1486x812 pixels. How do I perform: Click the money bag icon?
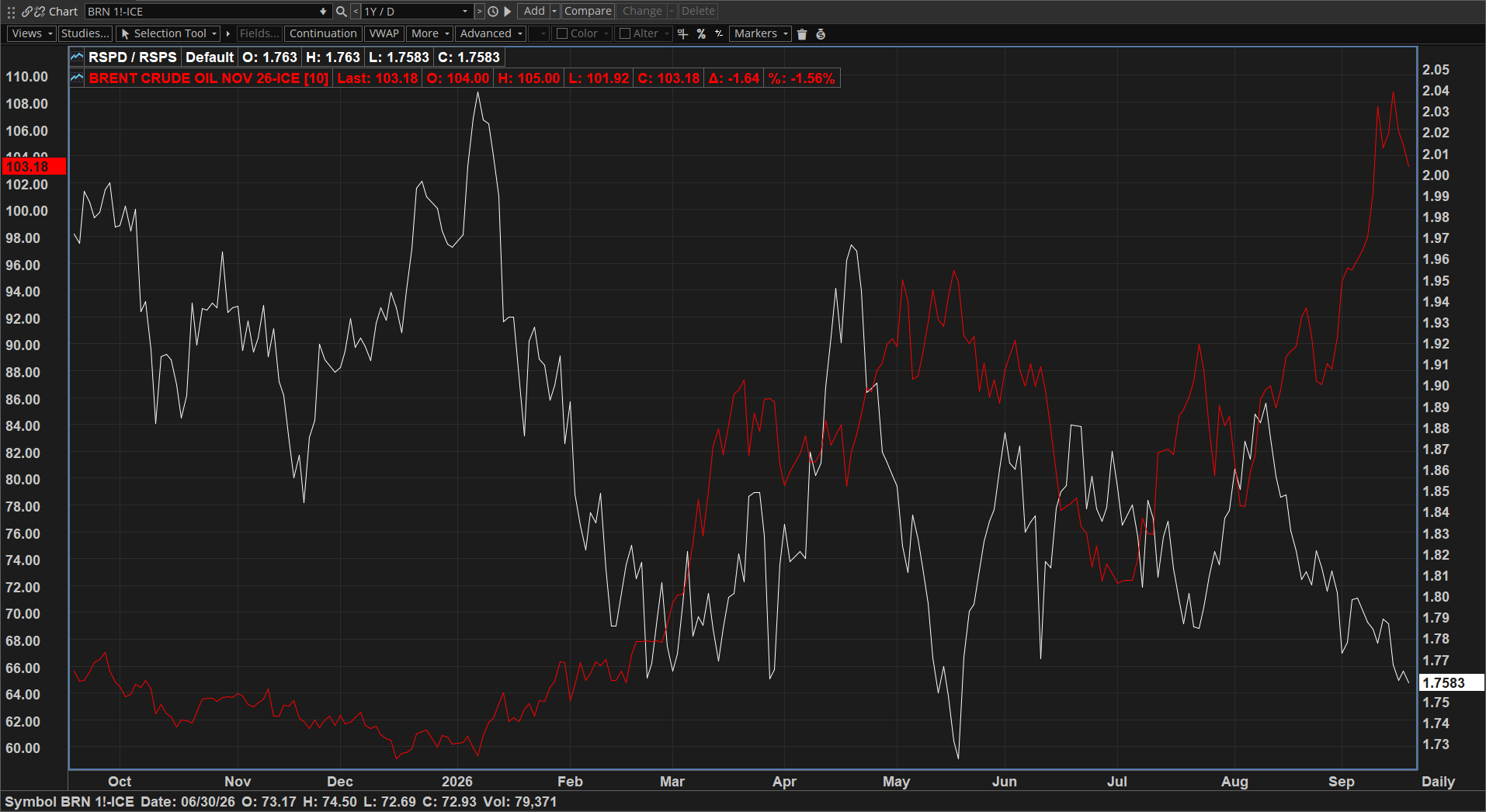[x=821, y=34]
